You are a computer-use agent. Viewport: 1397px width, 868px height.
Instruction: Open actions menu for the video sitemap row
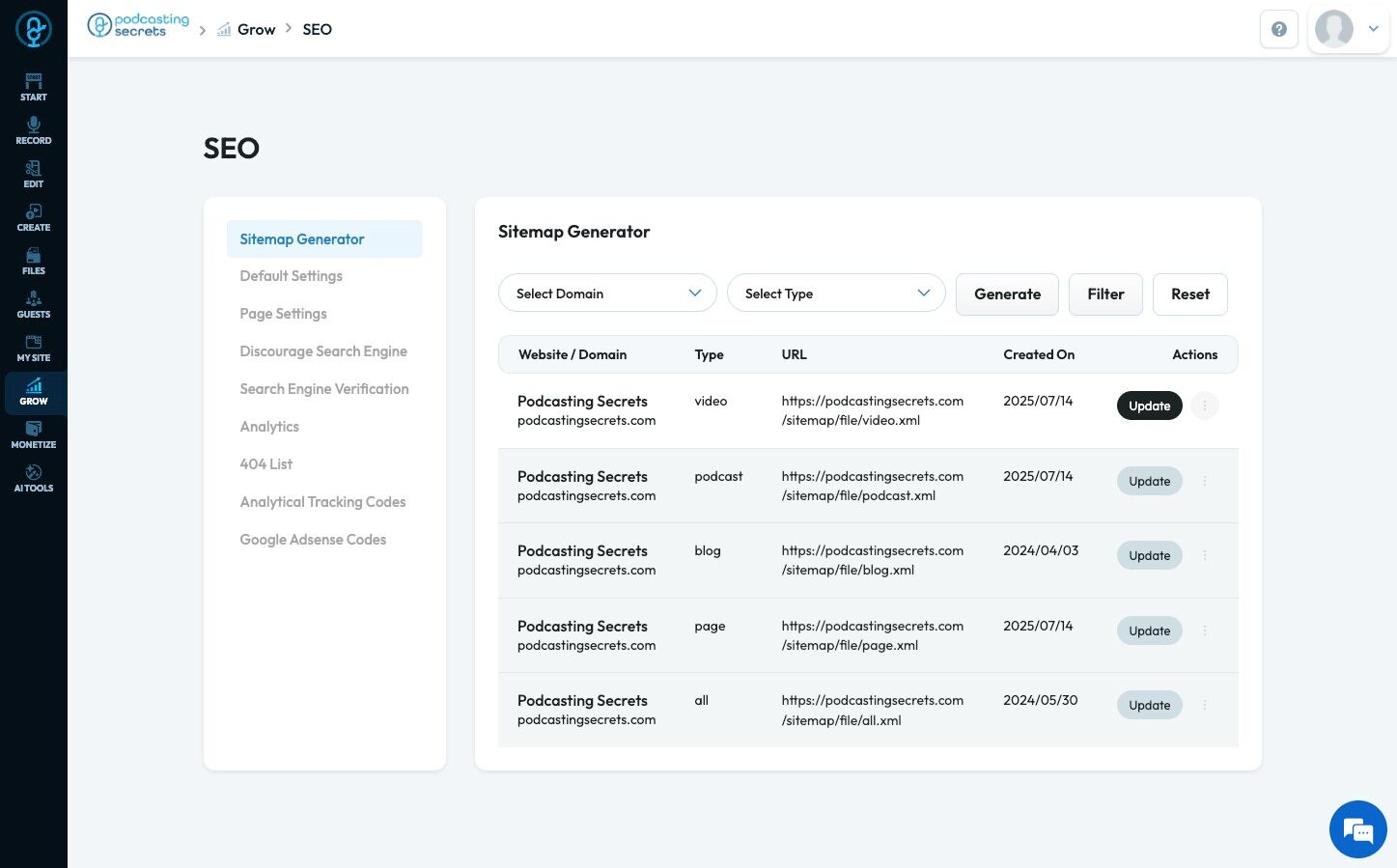(1205, 406)
